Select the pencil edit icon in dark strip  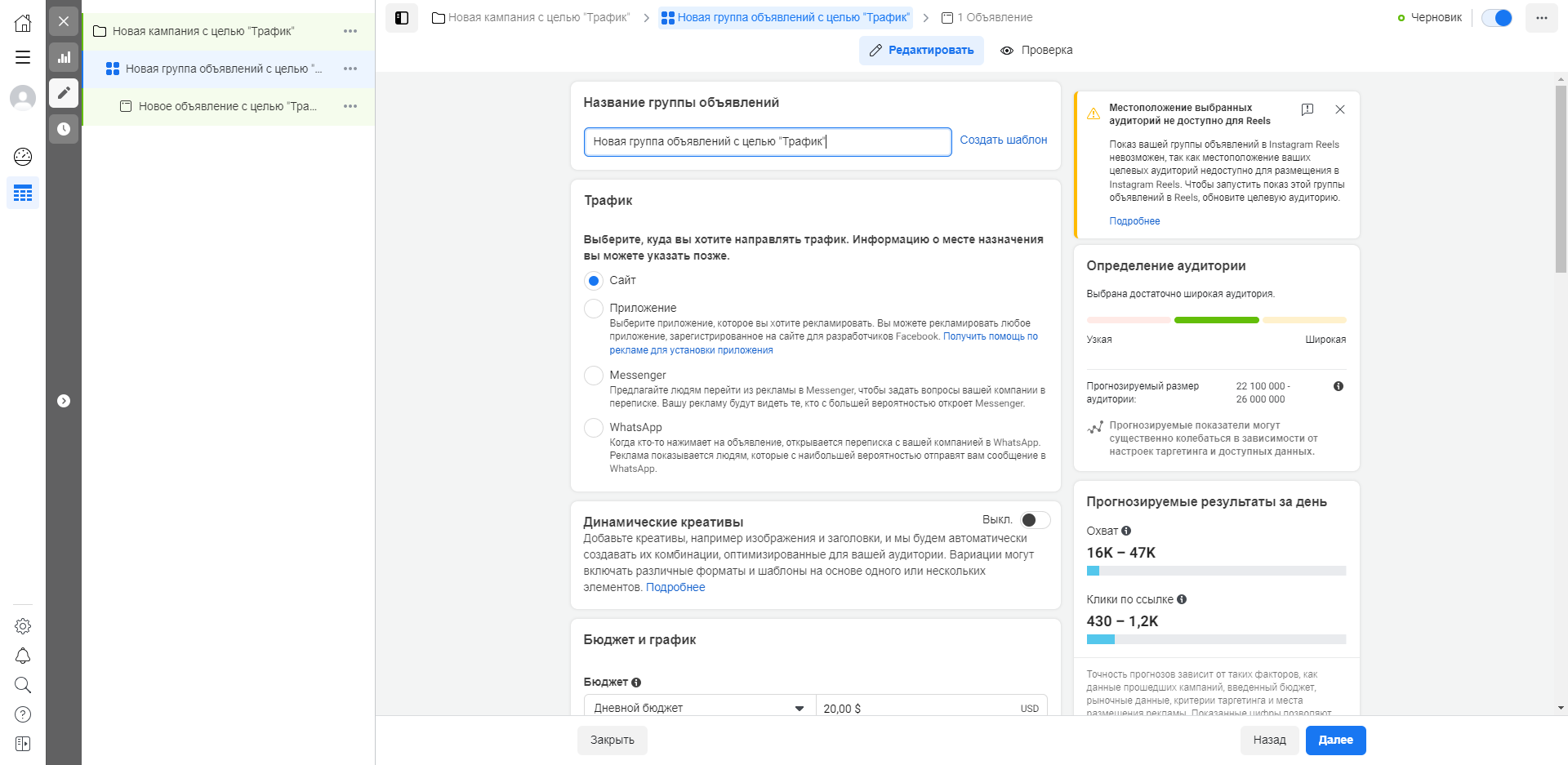tap(64, 93)
